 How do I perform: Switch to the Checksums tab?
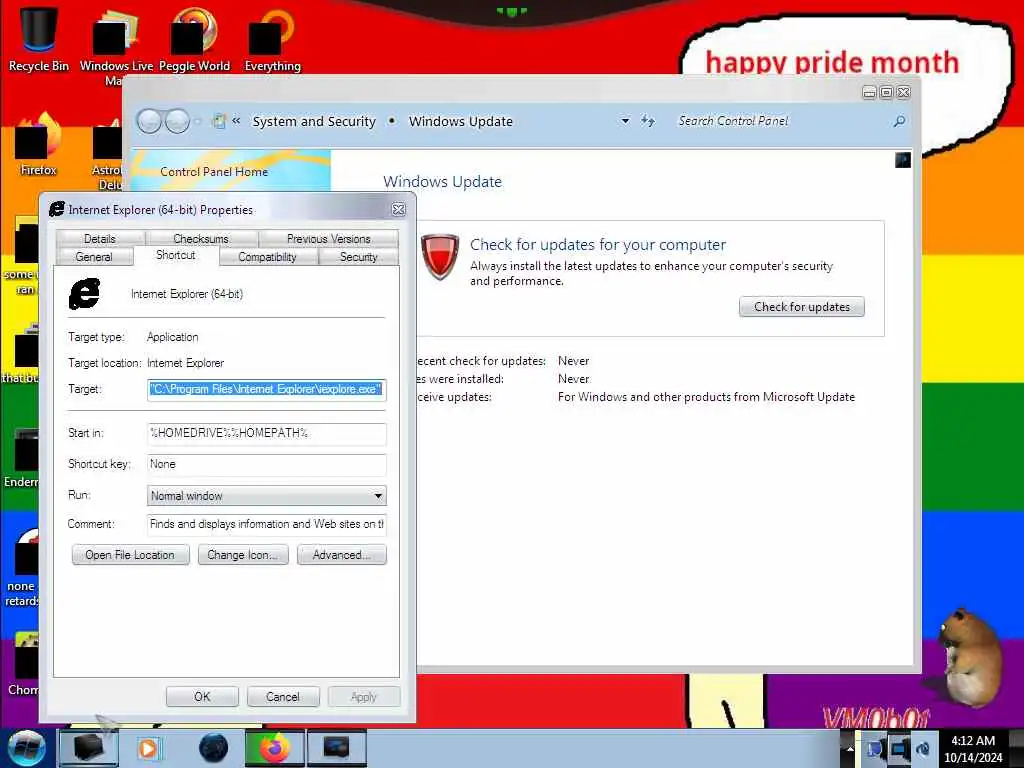point(201,238)
